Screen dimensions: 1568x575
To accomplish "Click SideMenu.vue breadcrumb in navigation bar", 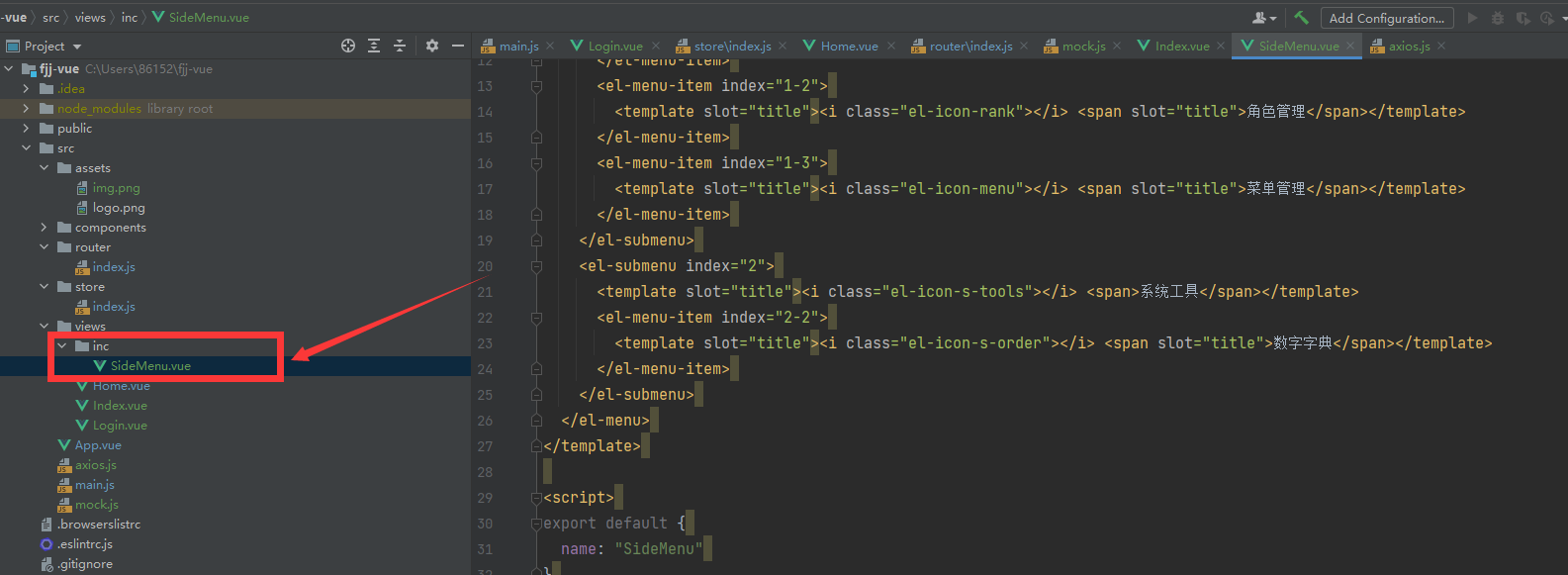I will point(201,18).
